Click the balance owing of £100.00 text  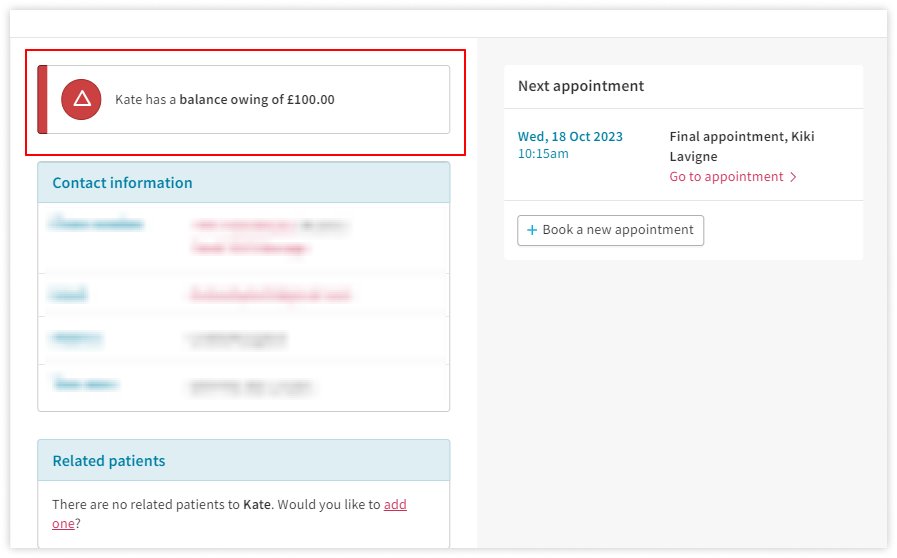tap(257, 100)
